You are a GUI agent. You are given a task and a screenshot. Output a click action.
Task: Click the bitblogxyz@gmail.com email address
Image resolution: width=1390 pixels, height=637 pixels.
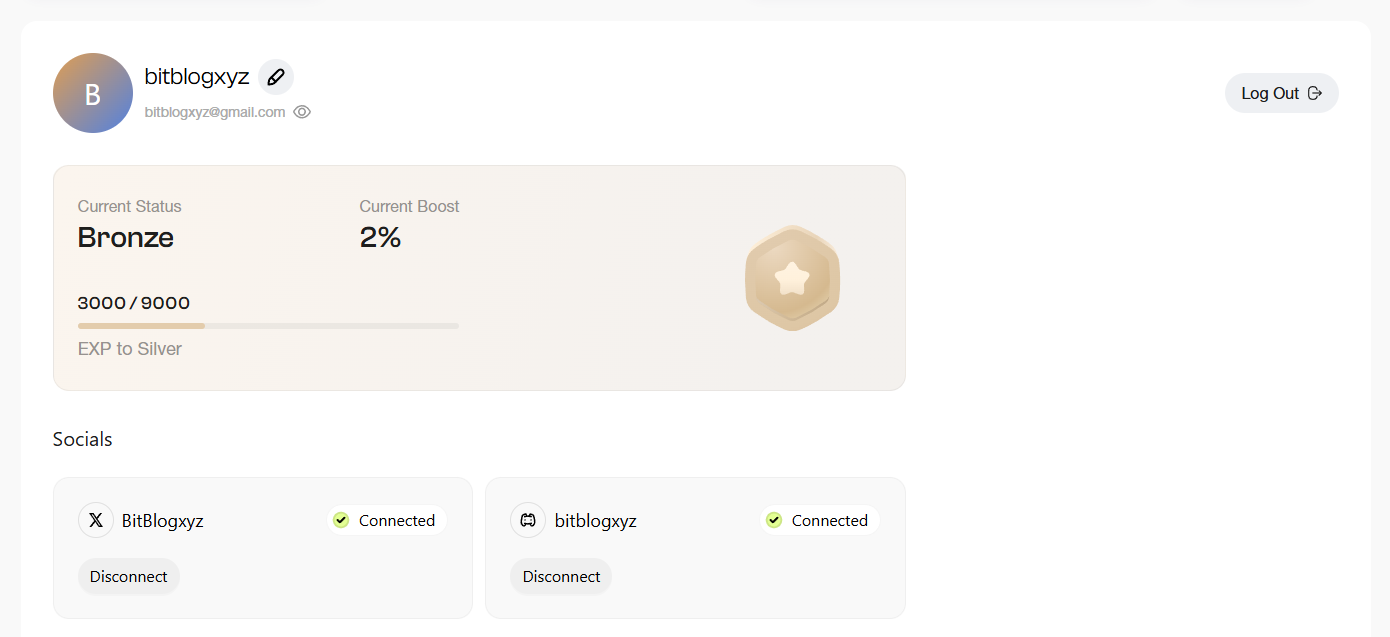point(215,112)
